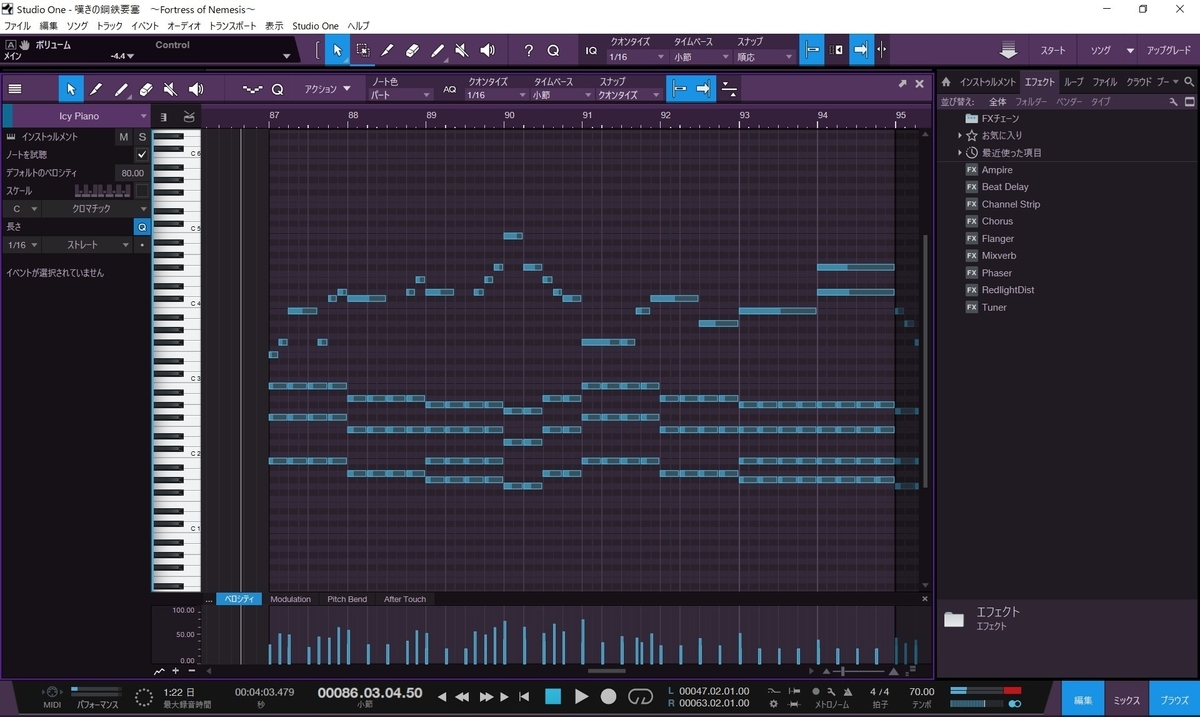Toggle Autoscroll arrow in the editor toolbar

(x=704, y=89)
